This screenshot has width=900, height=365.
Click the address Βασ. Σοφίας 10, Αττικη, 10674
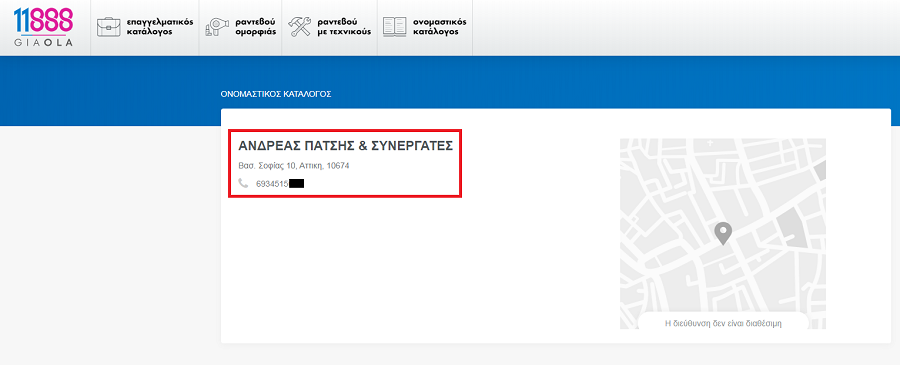pos(294,166)
